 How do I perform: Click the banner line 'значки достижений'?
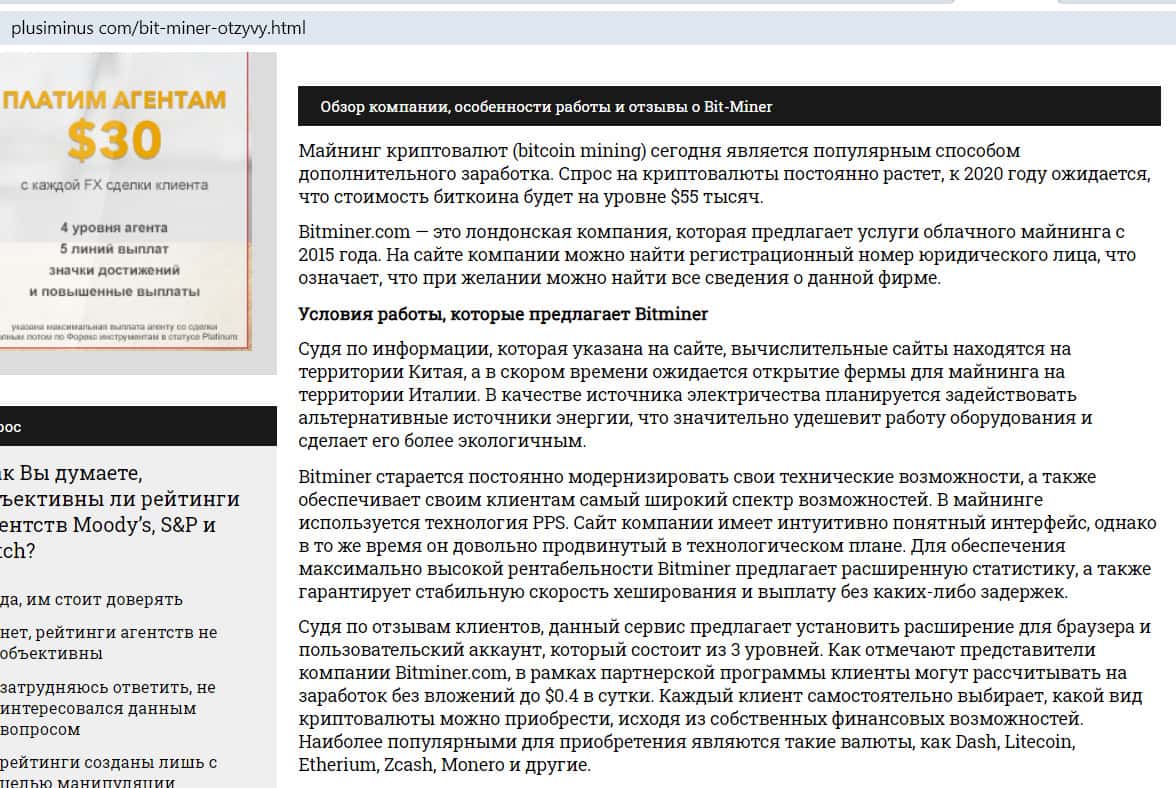[114, 270]
